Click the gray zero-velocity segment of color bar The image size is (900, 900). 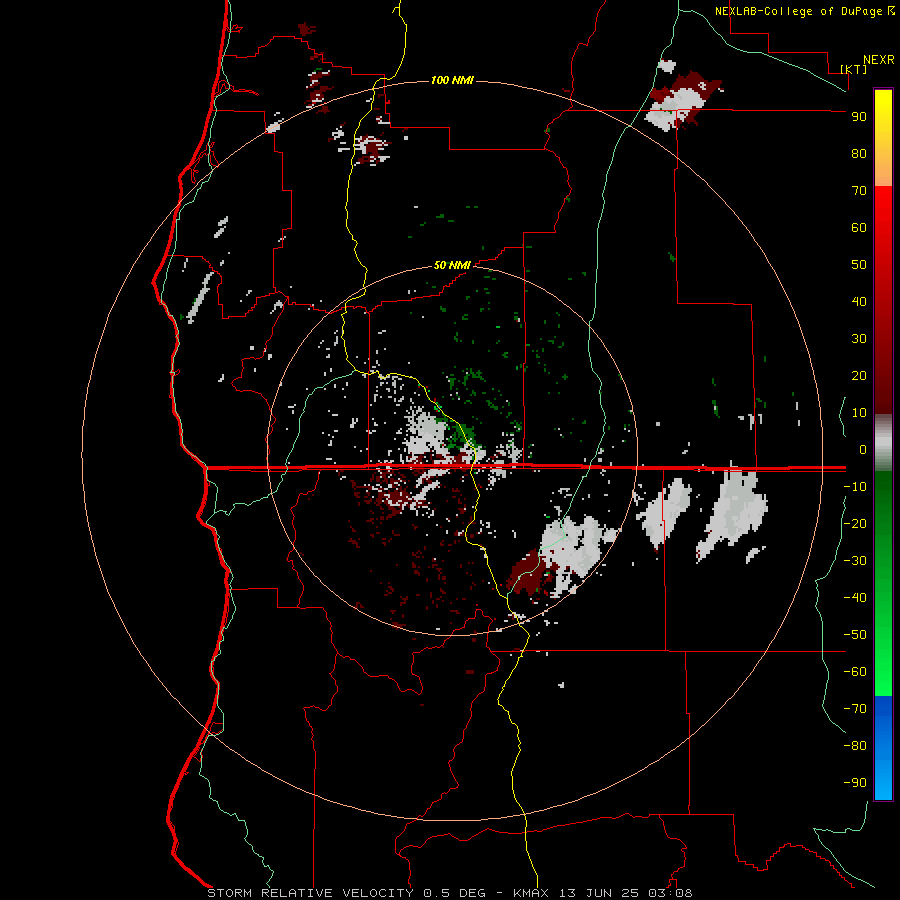click(x=883, y=443)
